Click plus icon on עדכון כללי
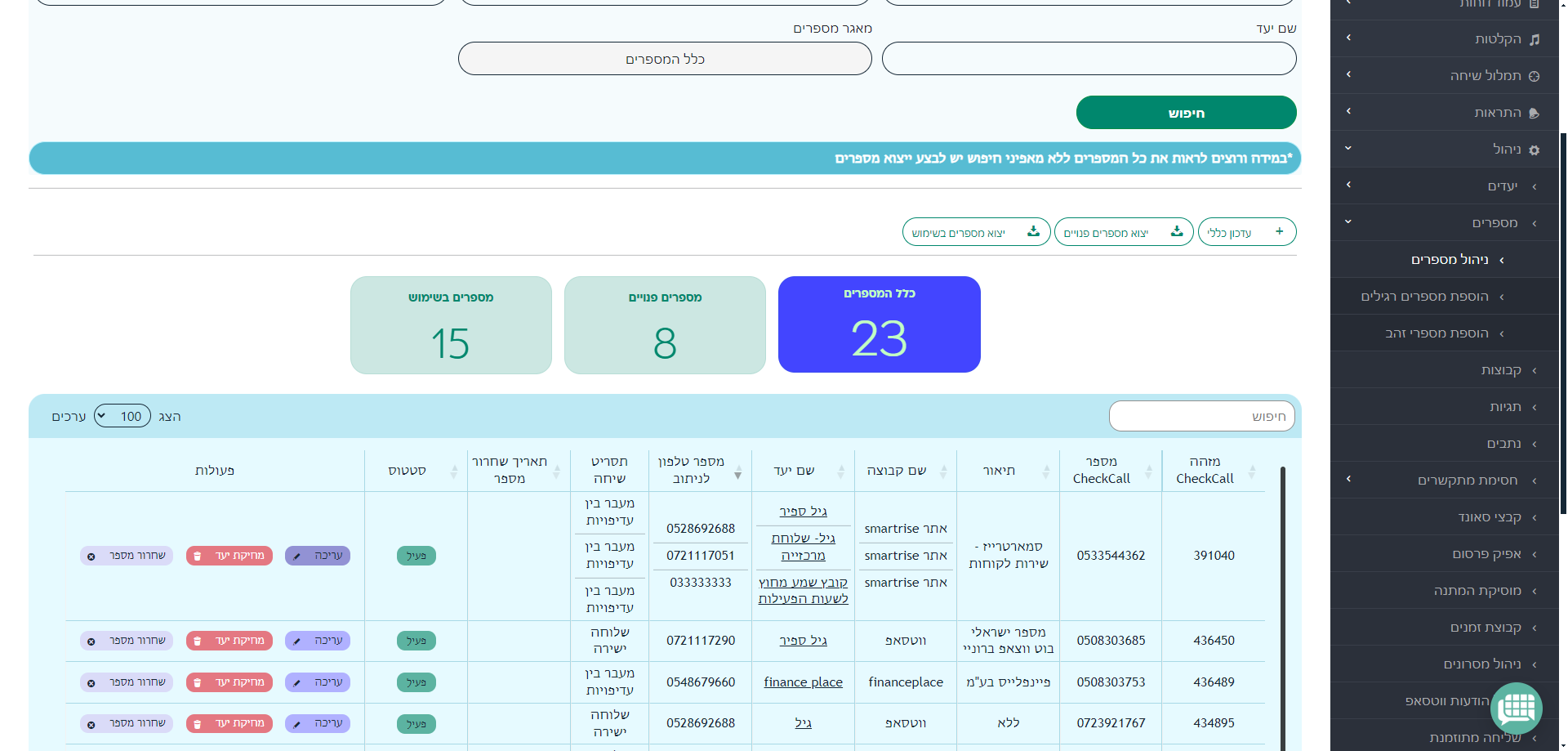This screenshot has width=1568, height=751. (x=1279, y=231)
